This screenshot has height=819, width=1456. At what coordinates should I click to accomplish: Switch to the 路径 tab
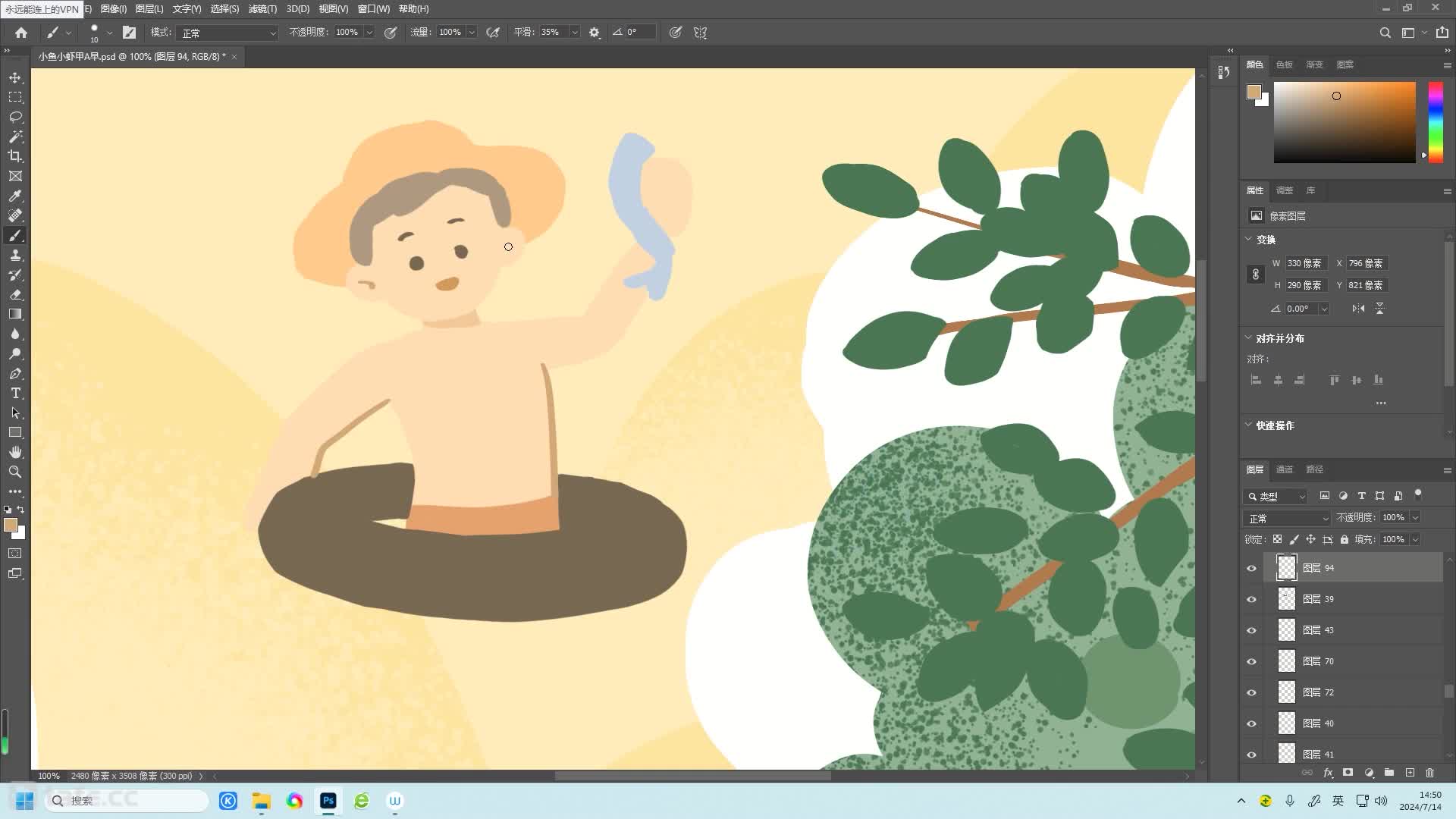click(1314, 469)
